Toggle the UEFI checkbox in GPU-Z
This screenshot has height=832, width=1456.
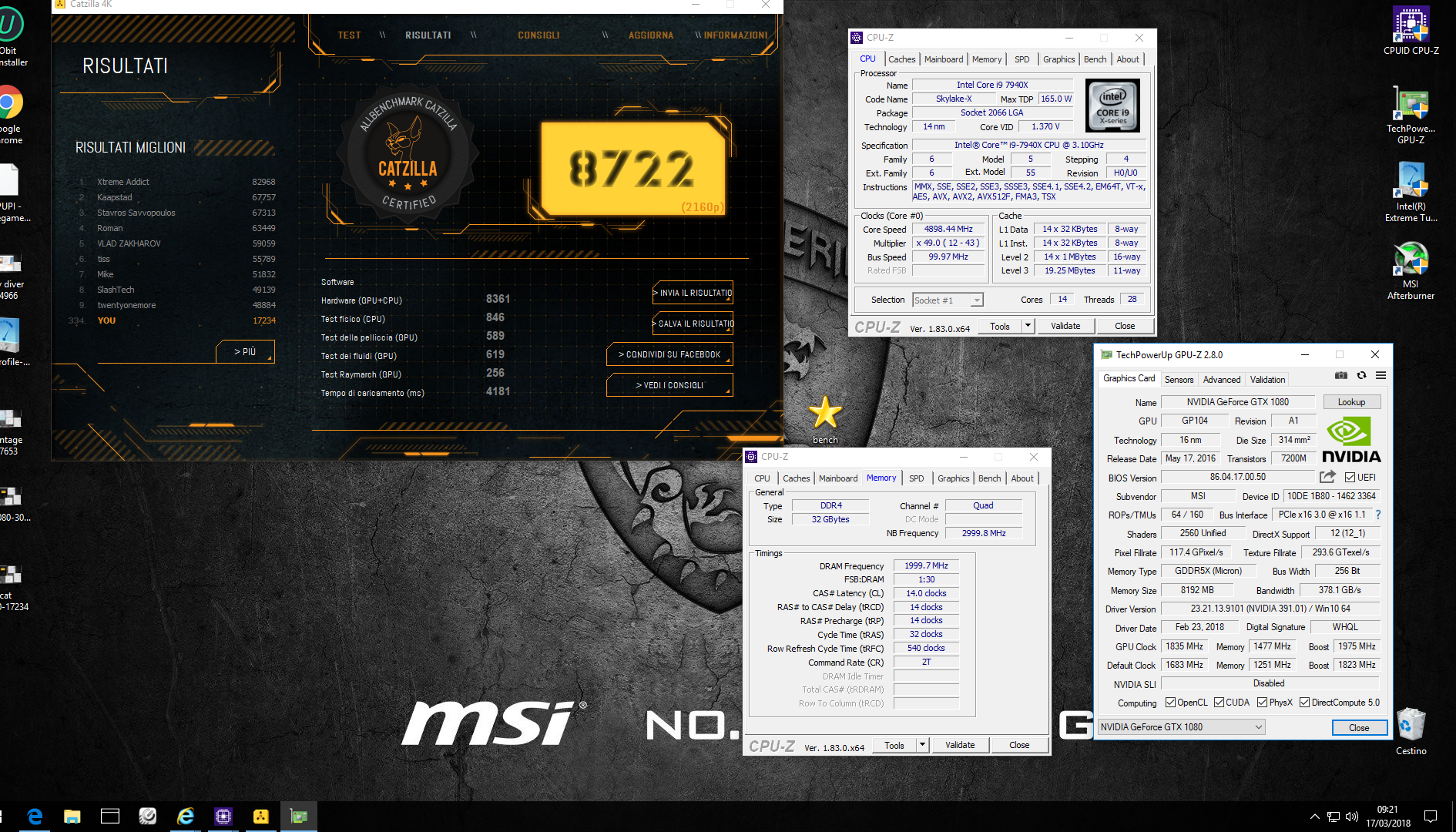click(1350, 477)
